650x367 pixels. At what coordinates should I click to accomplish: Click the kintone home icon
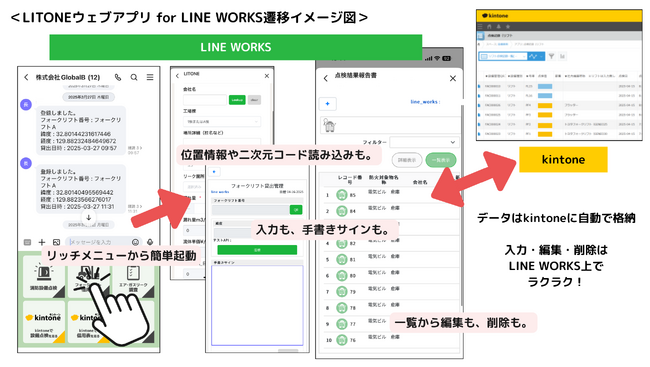[x=490, y=27]
